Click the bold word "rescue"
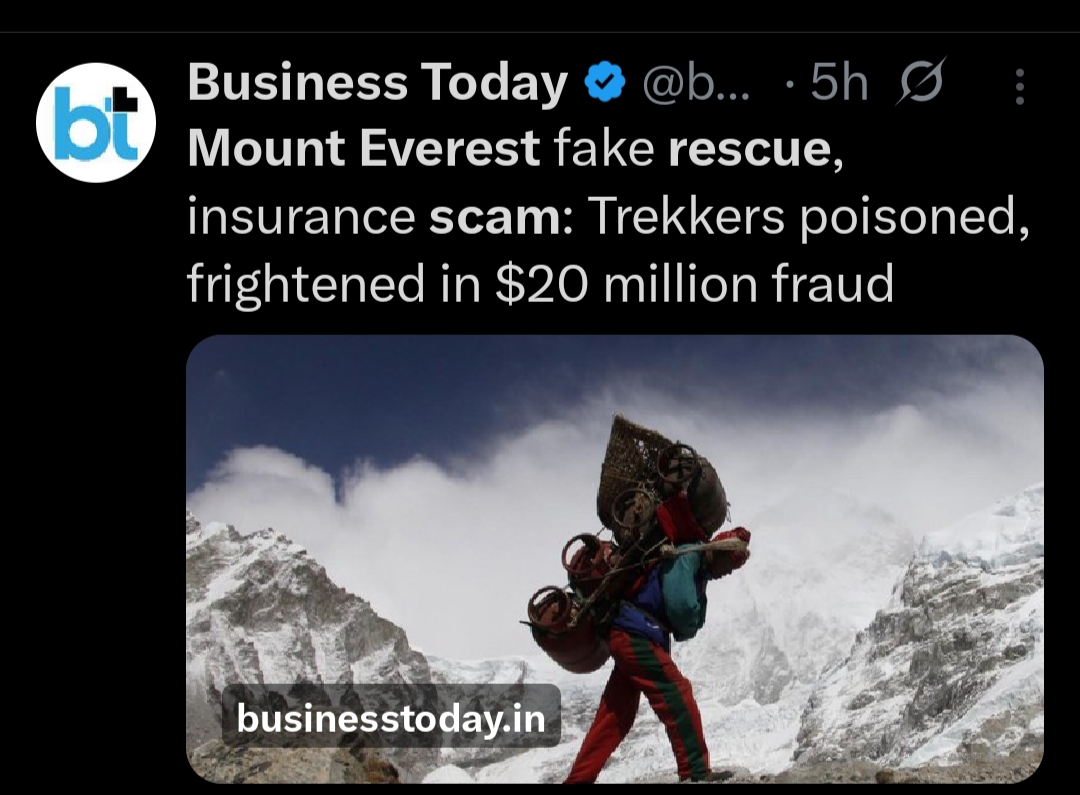This screenshot has width=1080, height=795. pyautogui.click(x=749, y=150)
